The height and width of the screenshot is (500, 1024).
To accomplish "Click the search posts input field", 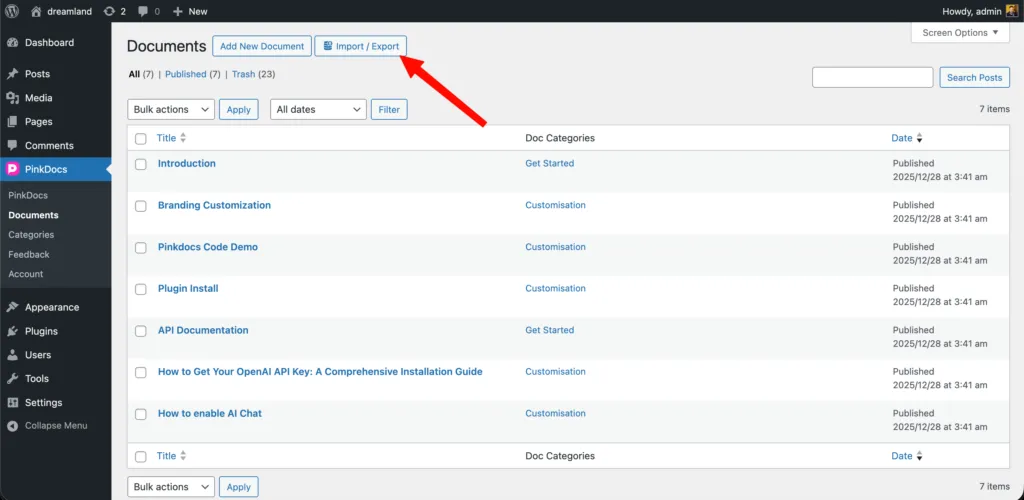I will [x=872, y=77].
